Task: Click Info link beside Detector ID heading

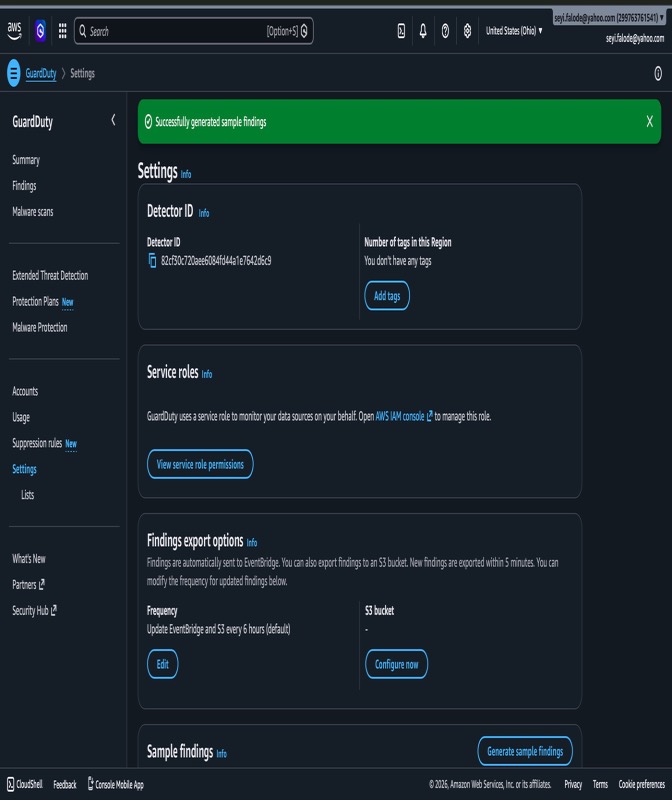Action: pos(204,213)
